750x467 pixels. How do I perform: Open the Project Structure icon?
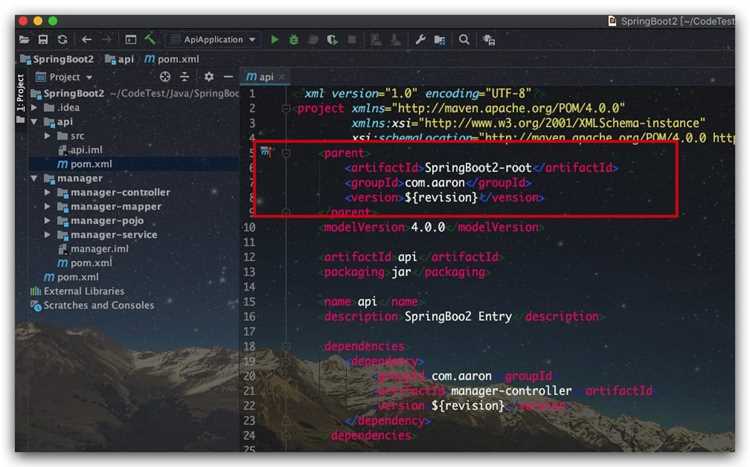click(440, 40)
